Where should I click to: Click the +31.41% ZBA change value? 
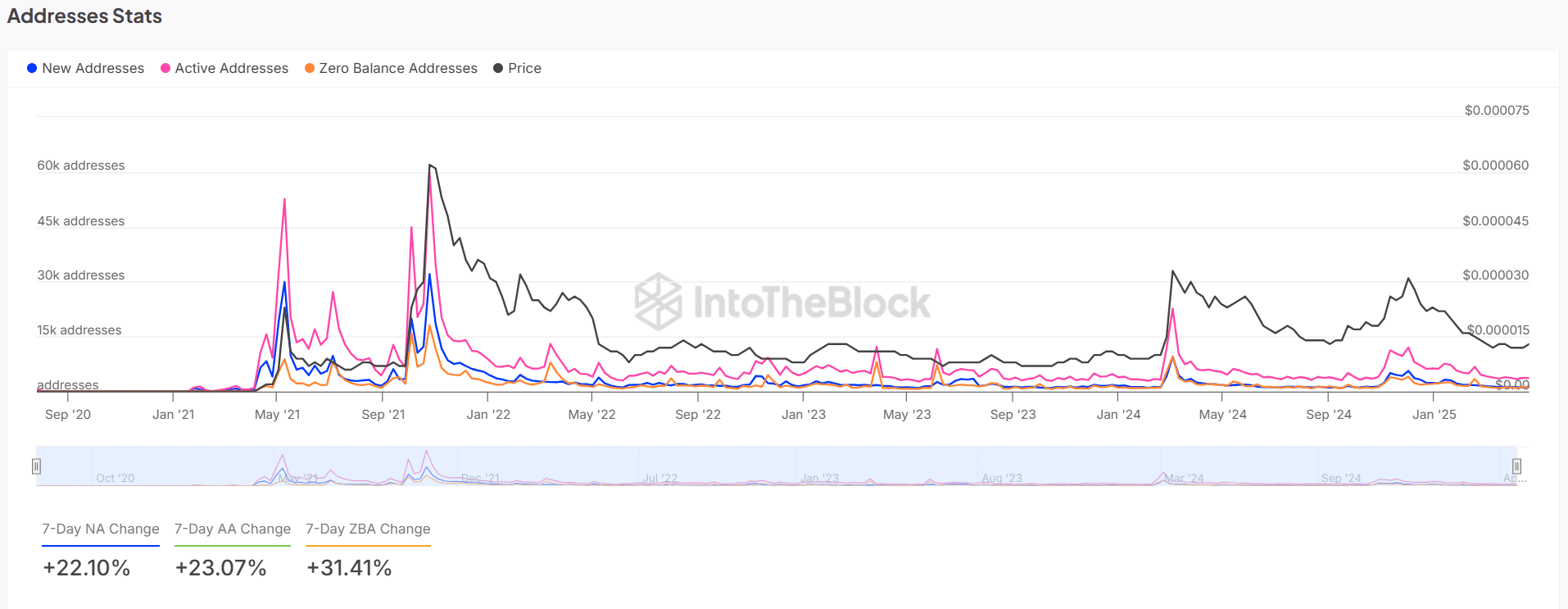[x=349, y=568]
